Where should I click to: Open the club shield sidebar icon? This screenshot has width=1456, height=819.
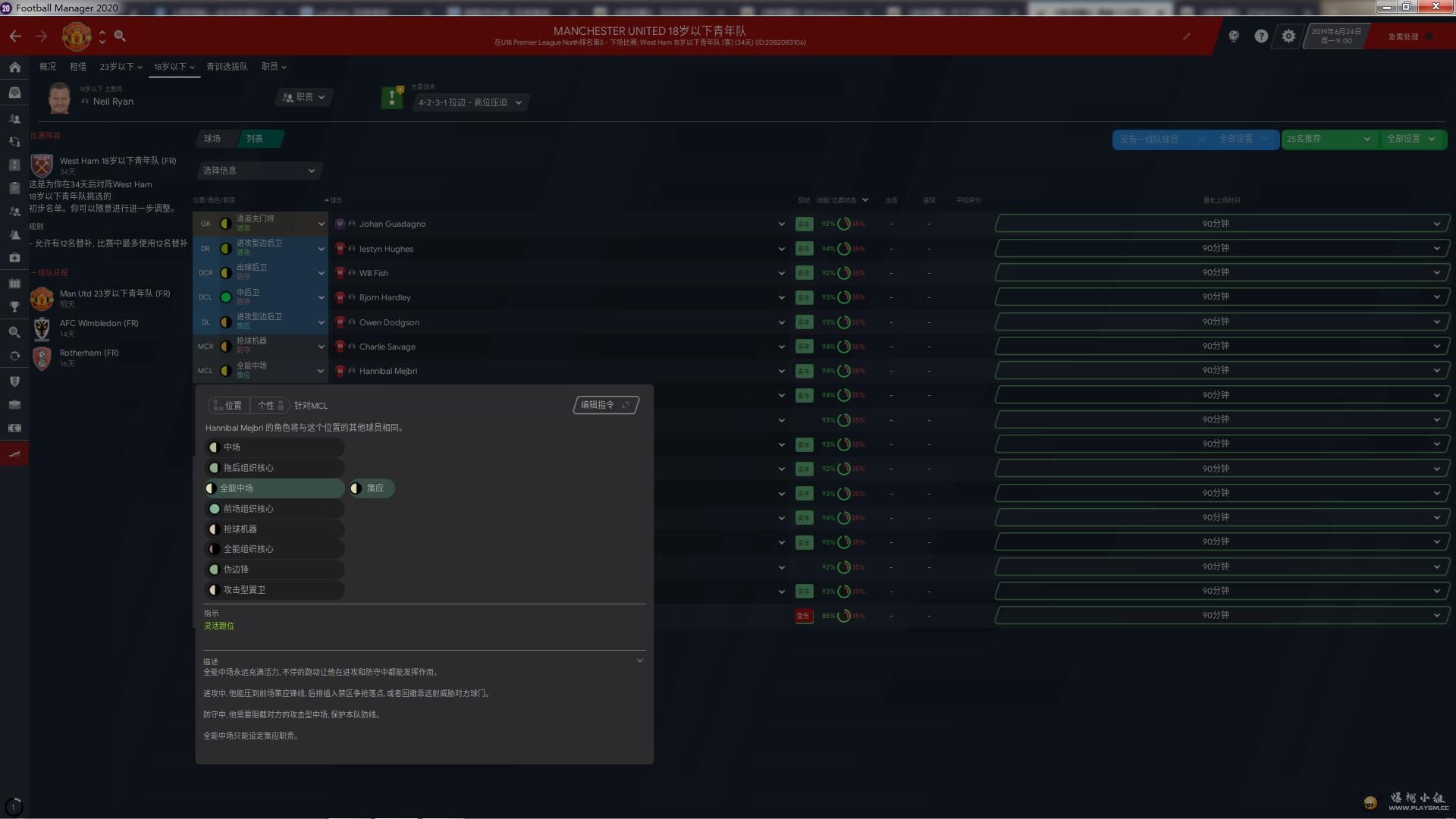(14, 381)
